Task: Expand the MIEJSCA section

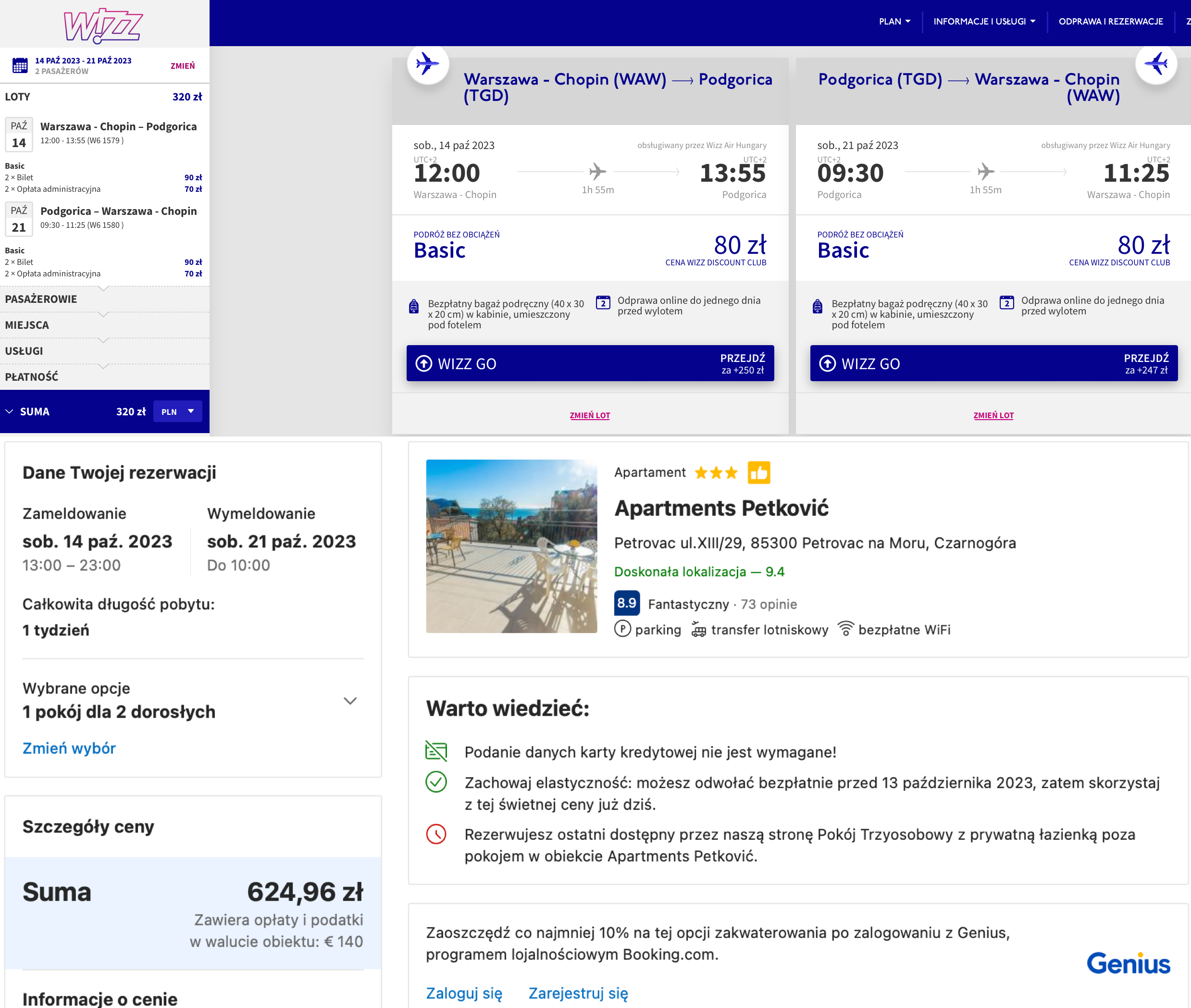Action: [x=104, y=324]
